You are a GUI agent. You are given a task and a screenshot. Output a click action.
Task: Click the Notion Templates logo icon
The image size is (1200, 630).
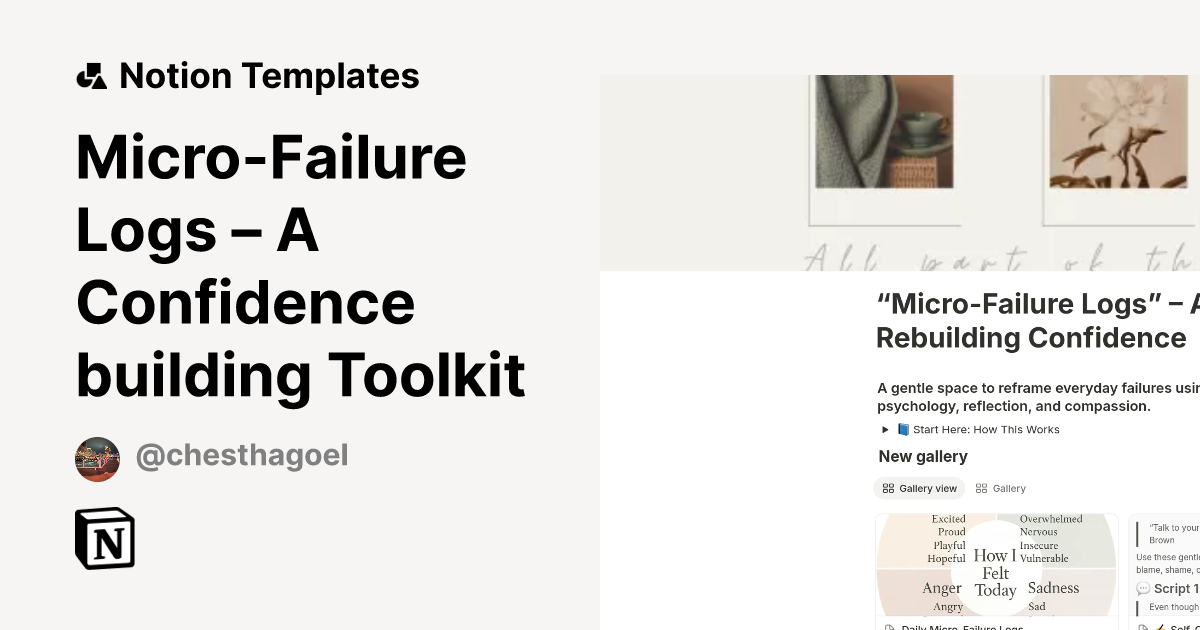click(x=91, y=75)
